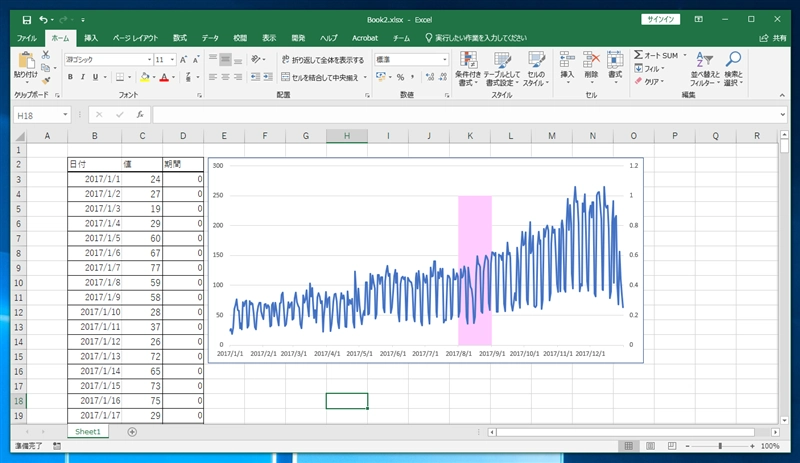Click the Tell Me search box

[x=476, y=38]
